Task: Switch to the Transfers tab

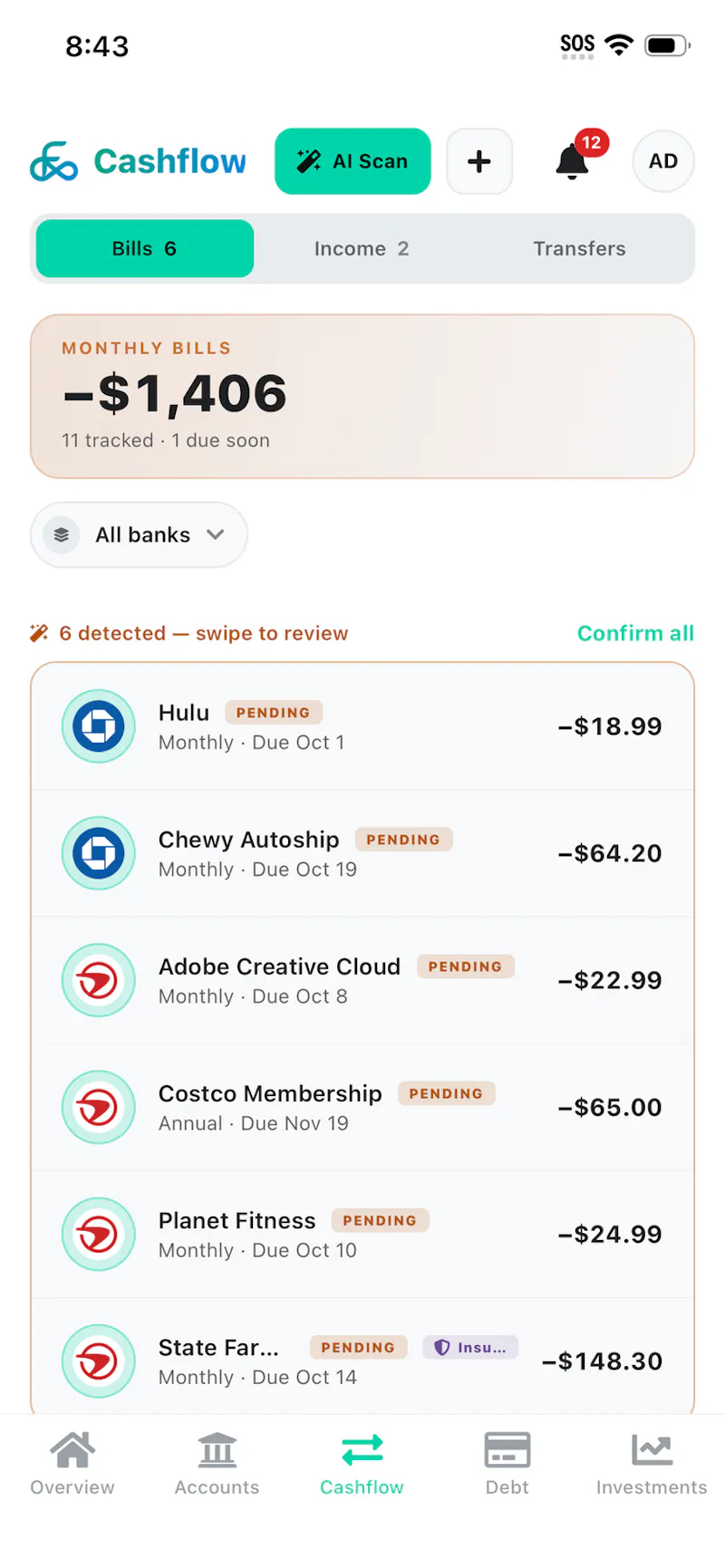Action: coord(580,248)
